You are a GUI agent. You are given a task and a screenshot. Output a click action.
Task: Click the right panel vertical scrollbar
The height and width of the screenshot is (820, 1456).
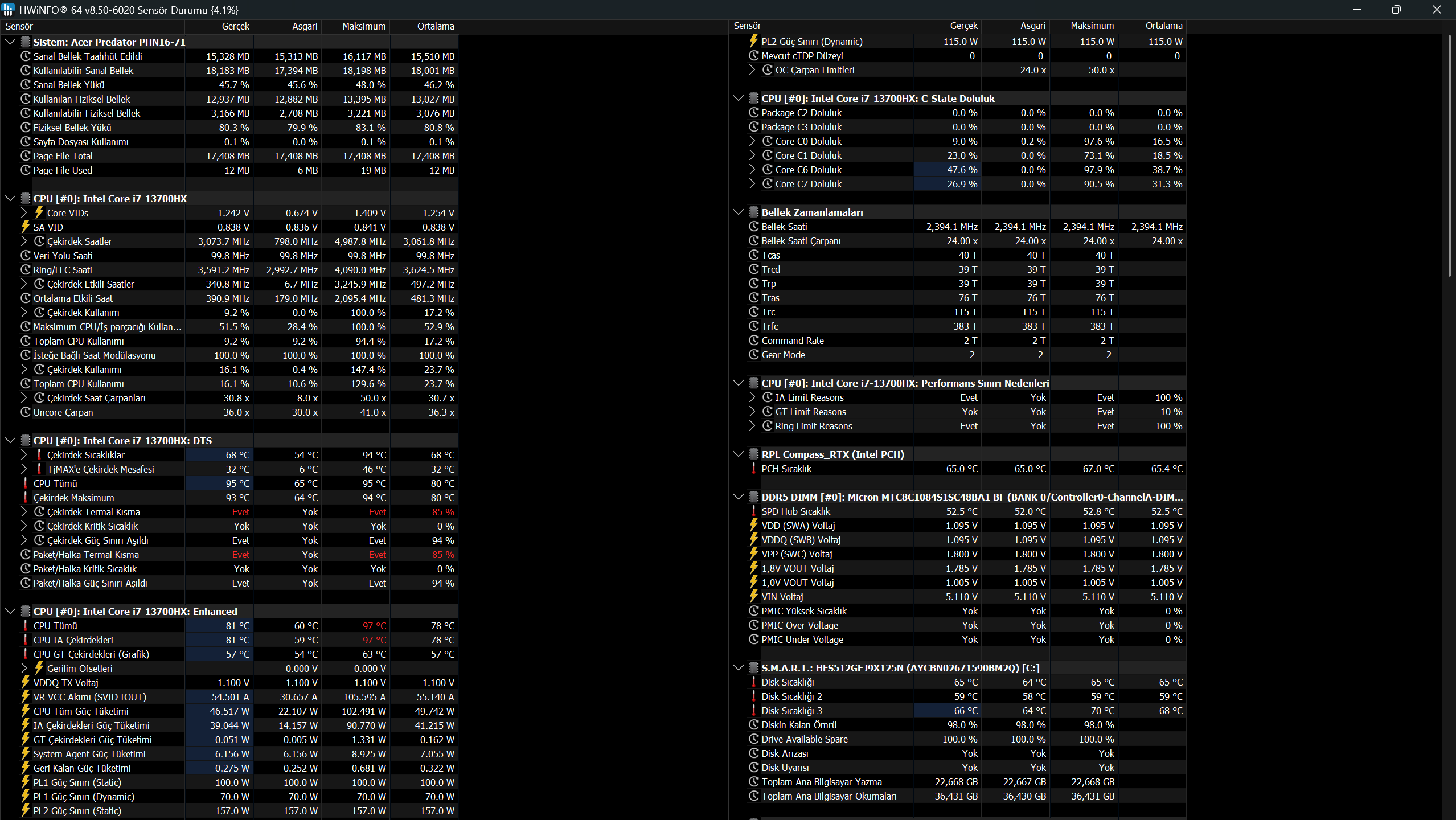coord(1450,154)
